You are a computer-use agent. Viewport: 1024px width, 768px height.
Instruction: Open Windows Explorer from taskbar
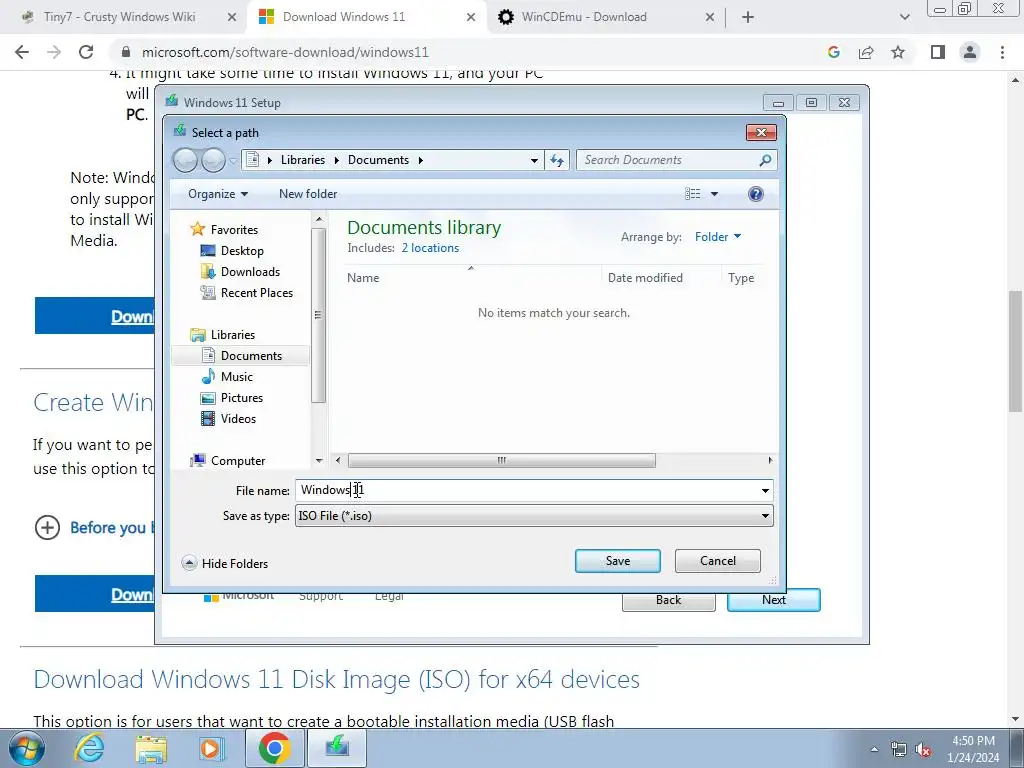click(x=151, y=748)
